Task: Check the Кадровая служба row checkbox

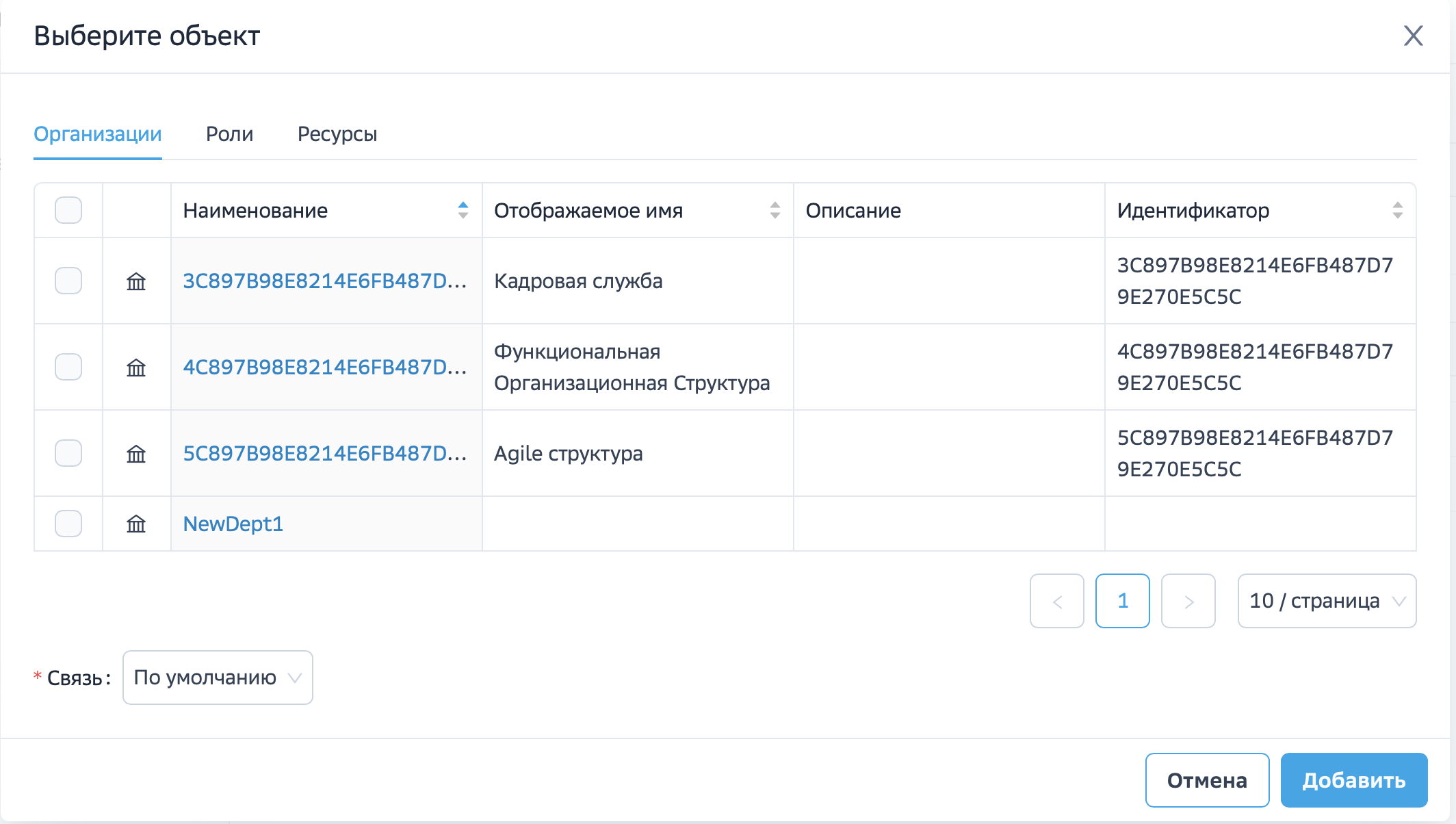Action: [68, 281]
